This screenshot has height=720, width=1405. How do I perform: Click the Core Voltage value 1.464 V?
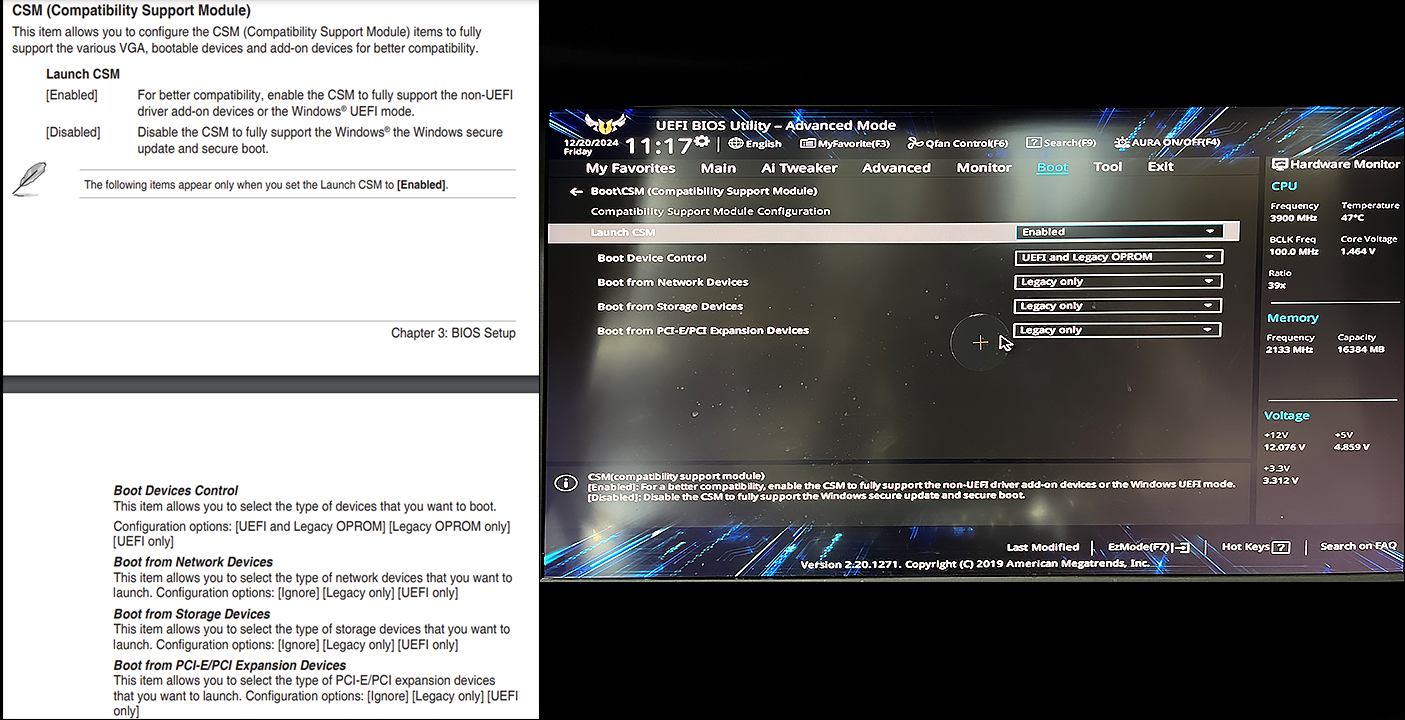click(1358, 251)
